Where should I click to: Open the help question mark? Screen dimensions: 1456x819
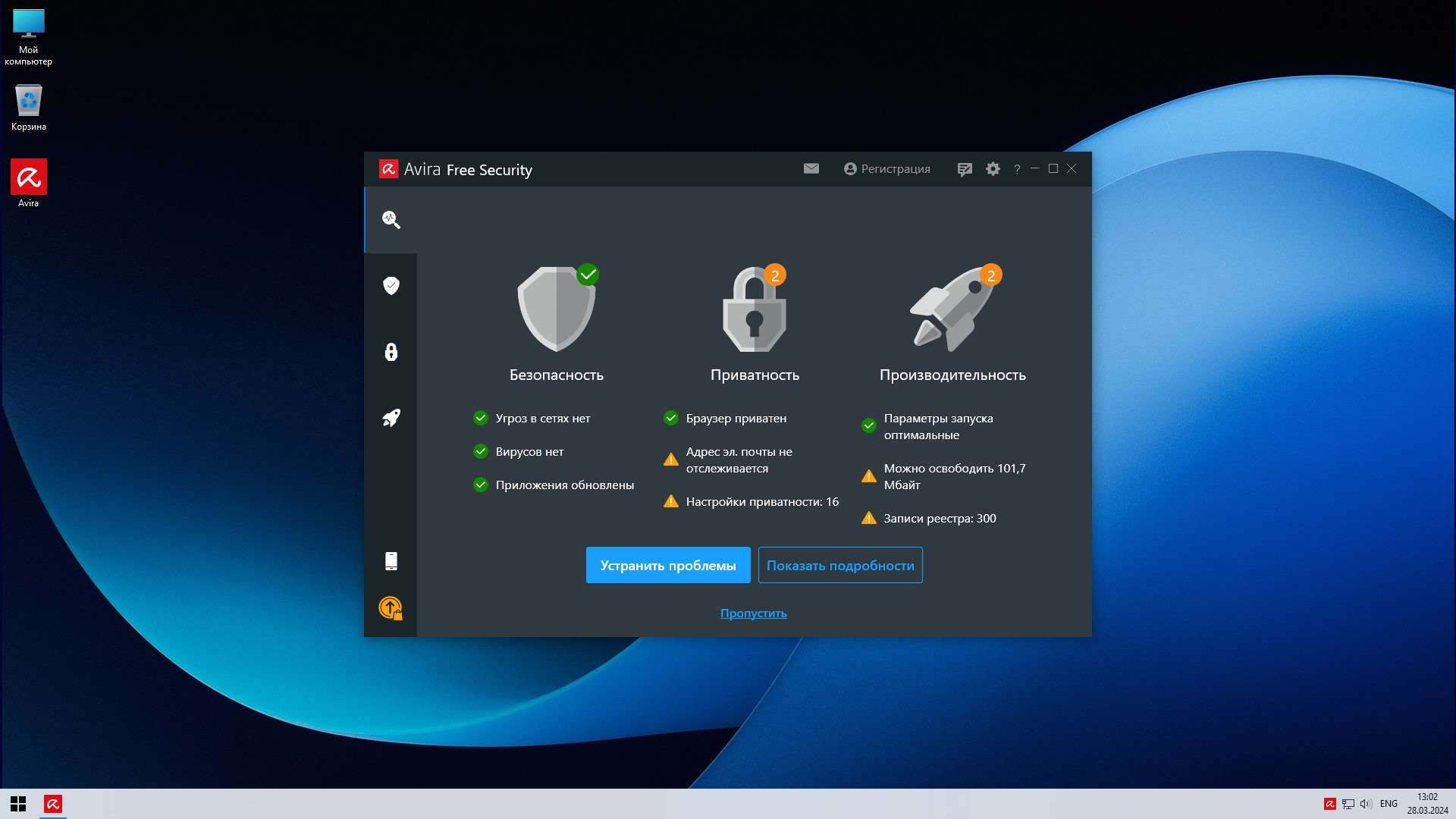(1017, 169)
